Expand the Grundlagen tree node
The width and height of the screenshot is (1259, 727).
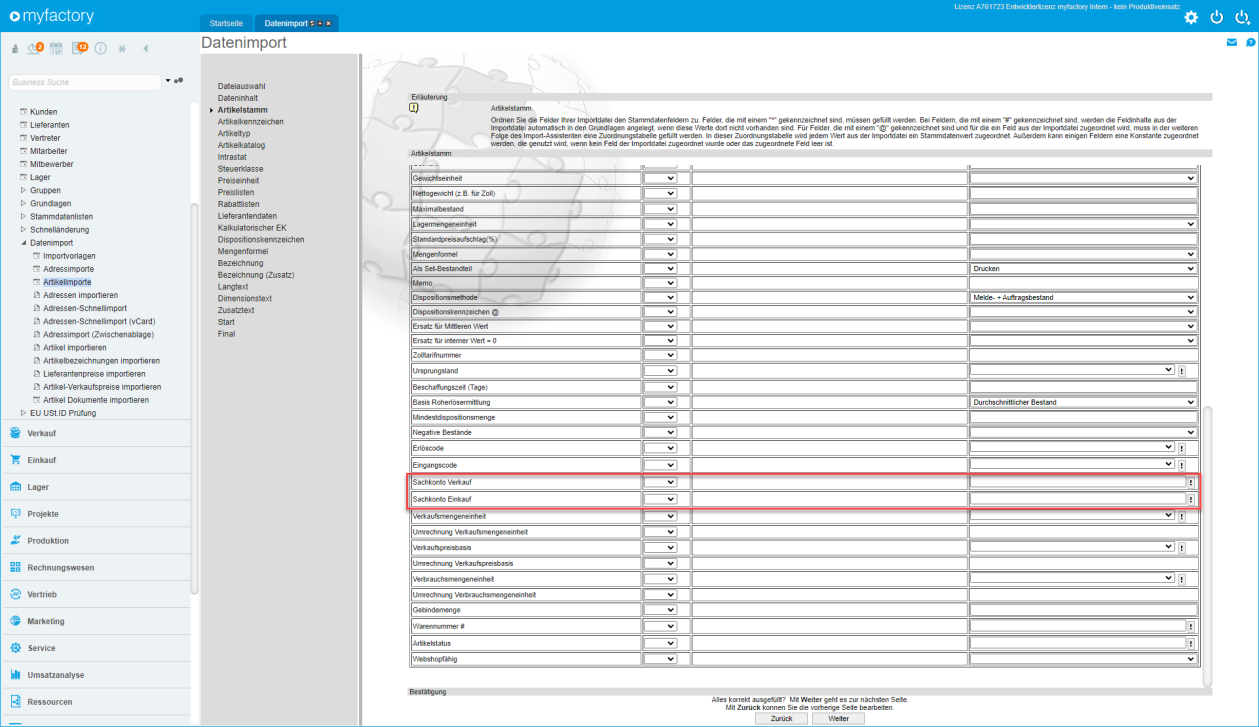(x=23, y=203)
